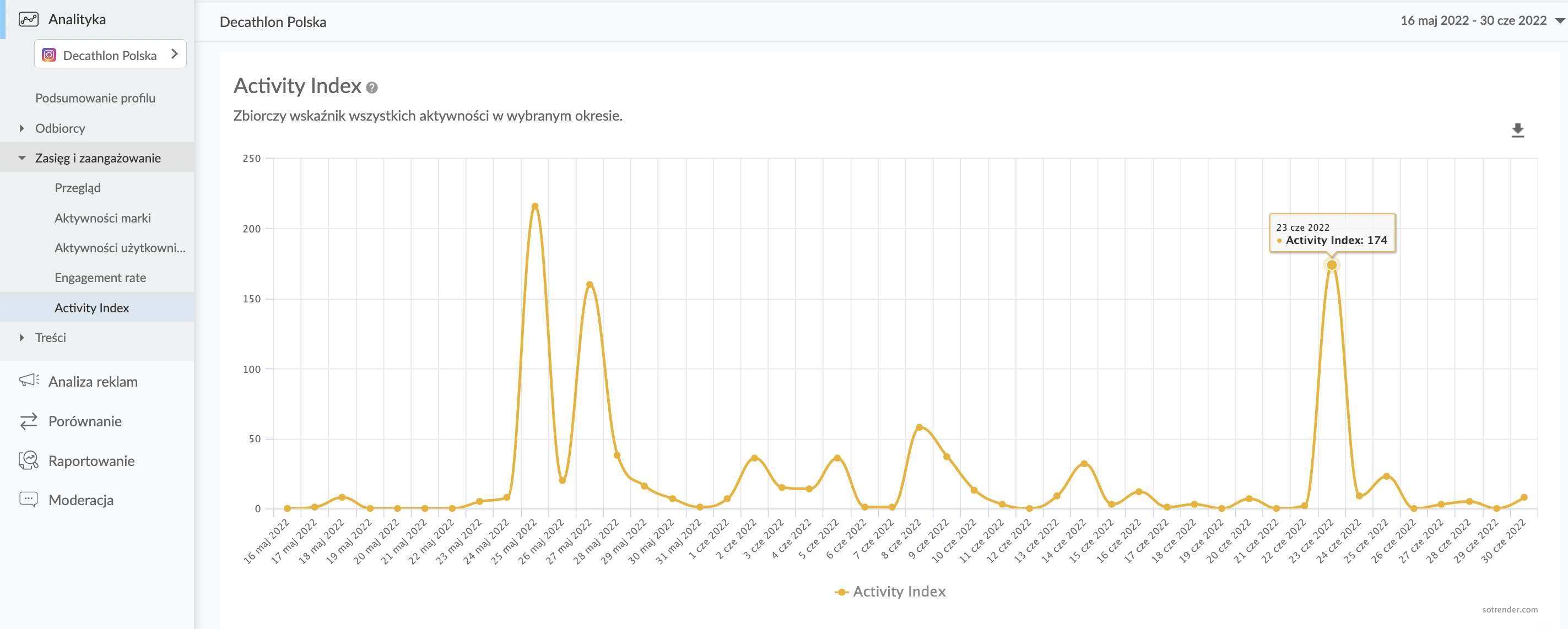This screenshot has width=1568, height=629.
Task: Click the Porównanie arrows icon
Action: coord(29,421)
